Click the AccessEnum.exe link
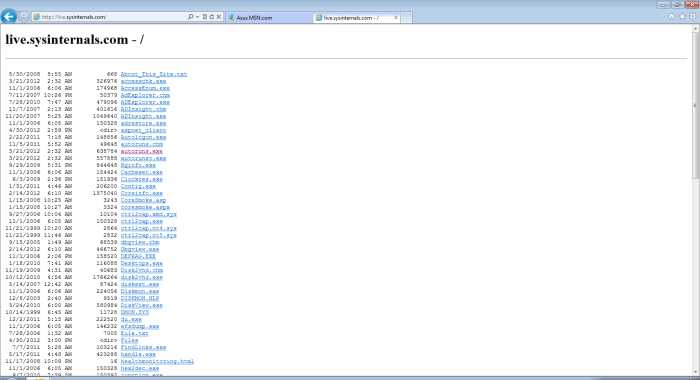Screen dimensions: 700x380 coord(145,88)
